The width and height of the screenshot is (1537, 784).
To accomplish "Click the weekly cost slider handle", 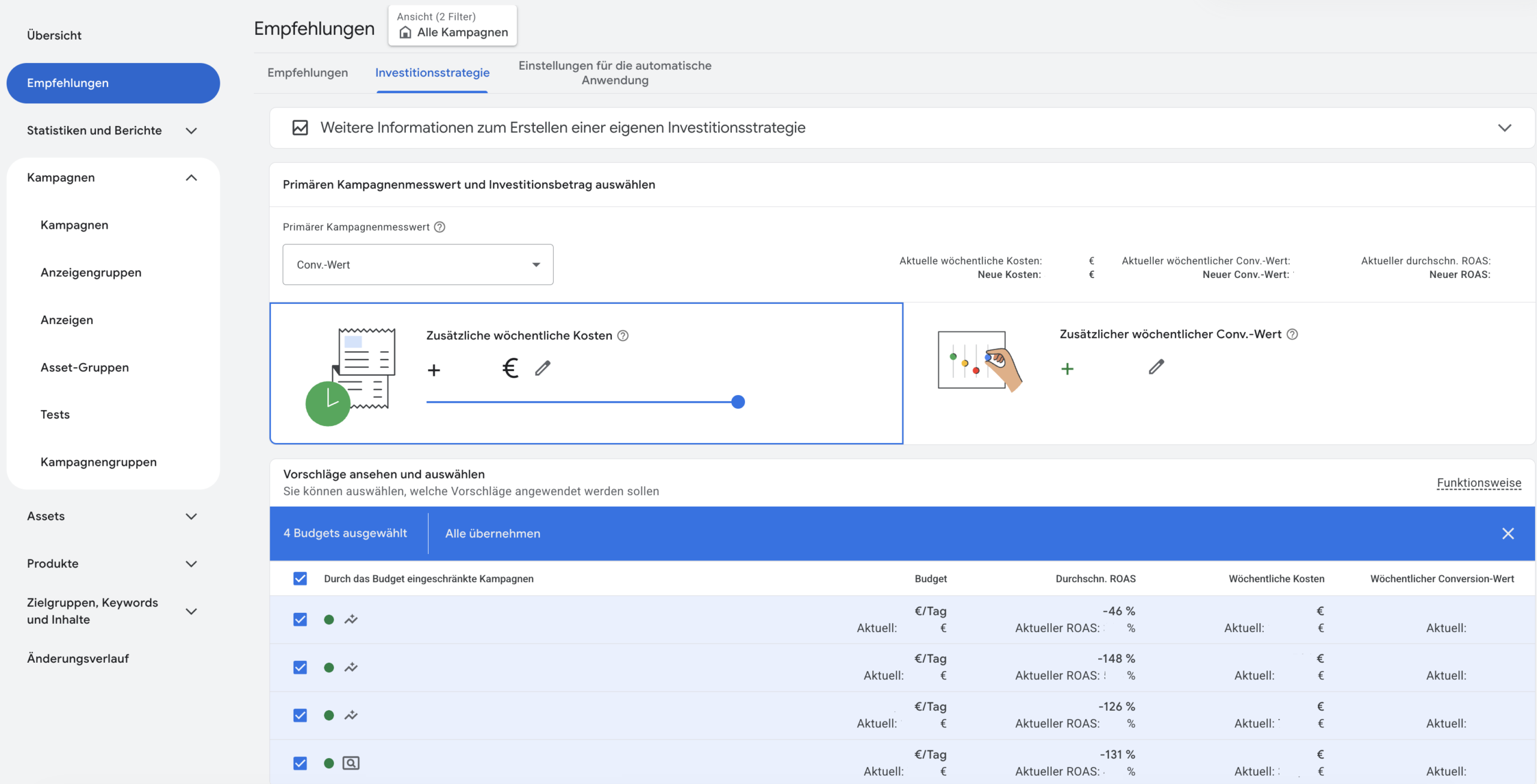I will 738,402.
